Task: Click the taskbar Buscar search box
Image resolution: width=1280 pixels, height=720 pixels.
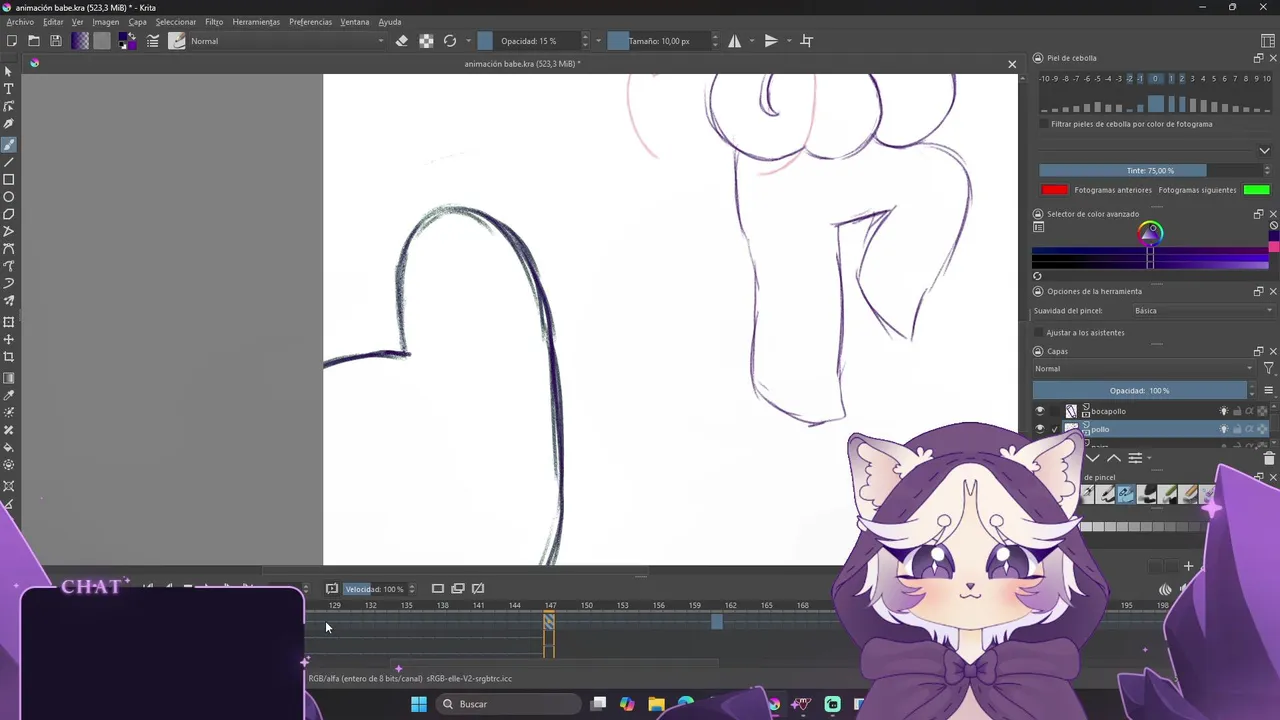Action: (x=508, y=704)
